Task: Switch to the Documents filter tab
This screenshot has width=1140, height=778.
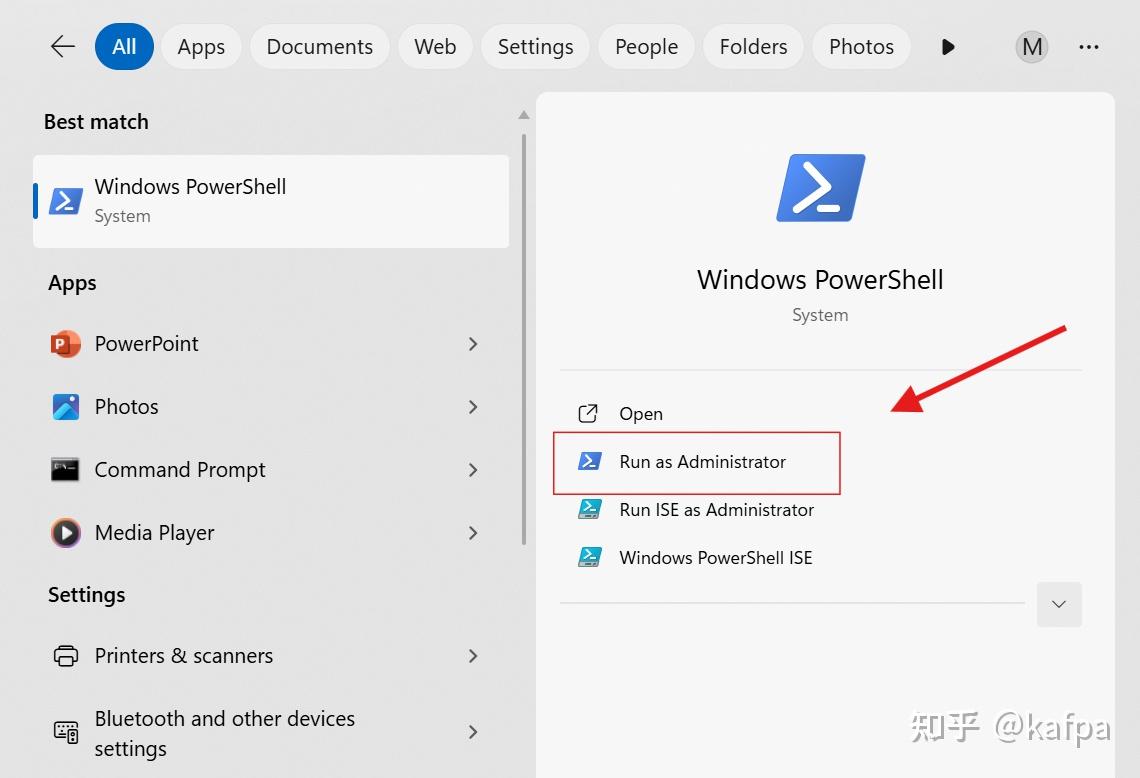Action: [x=319, y=46]
